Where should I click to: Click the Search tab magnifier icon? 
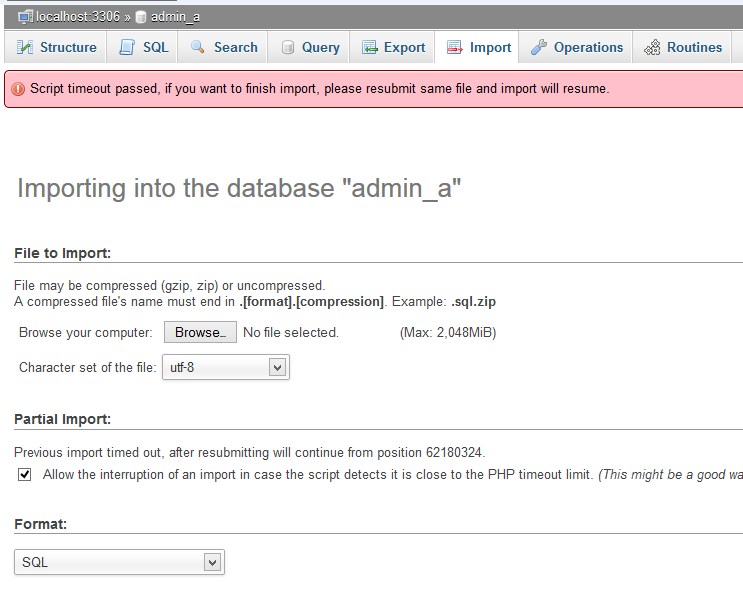[x=198, y=47]
